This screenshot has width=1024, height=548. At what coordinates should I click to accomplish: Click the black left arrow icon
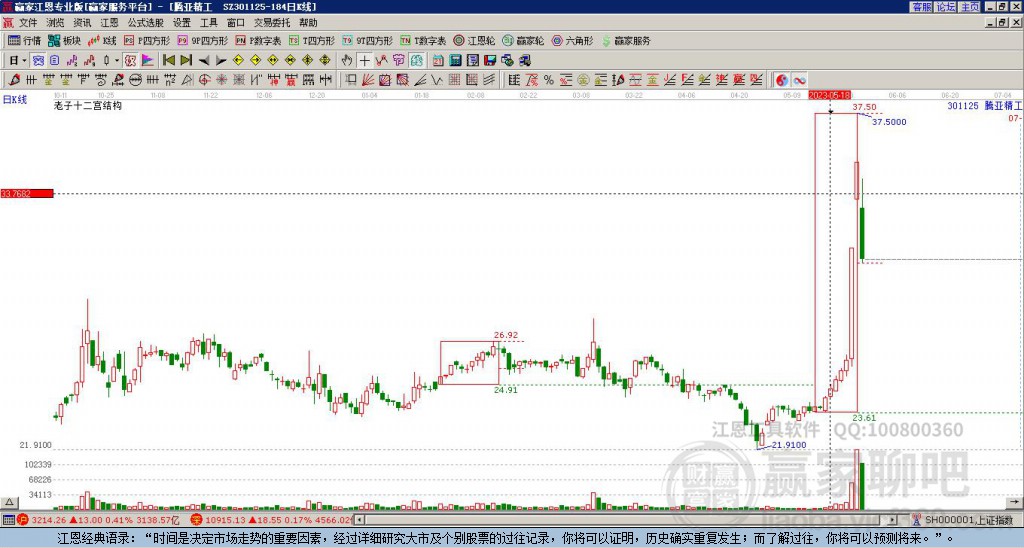click(204, 61)
